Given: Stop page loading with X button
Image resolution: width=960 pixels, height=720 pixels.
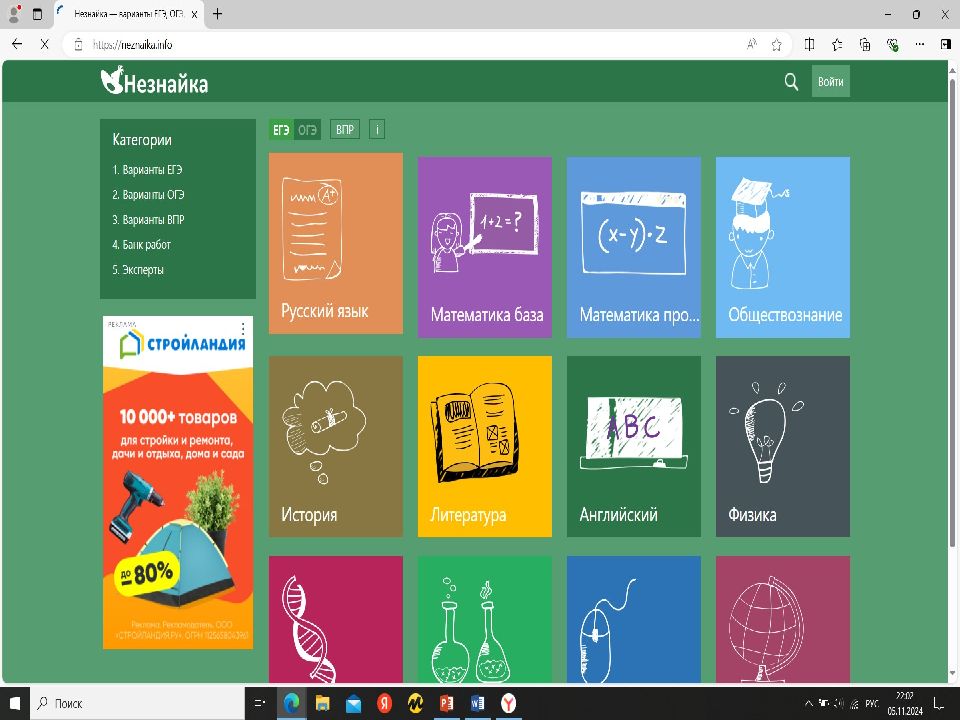Looking at the screenshot, I should [44, 44].
